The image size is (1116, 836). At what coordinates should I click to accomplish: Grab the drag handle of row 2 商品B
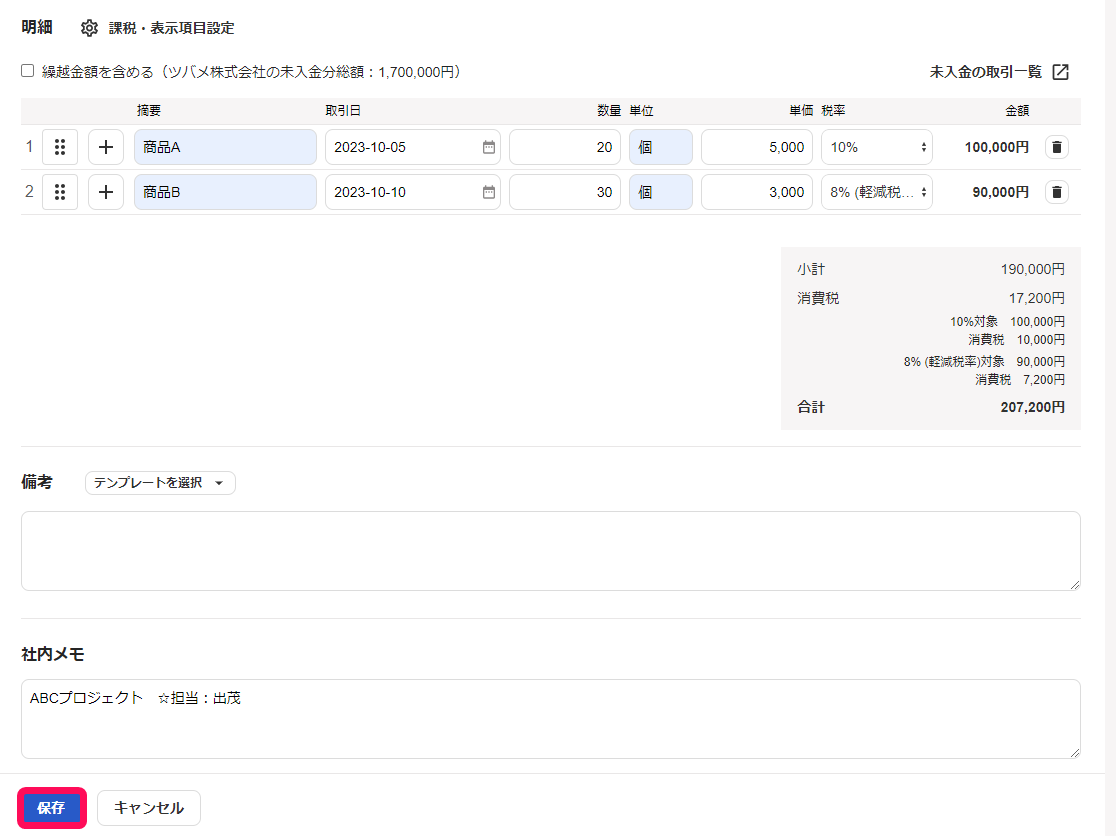point(60,192)
